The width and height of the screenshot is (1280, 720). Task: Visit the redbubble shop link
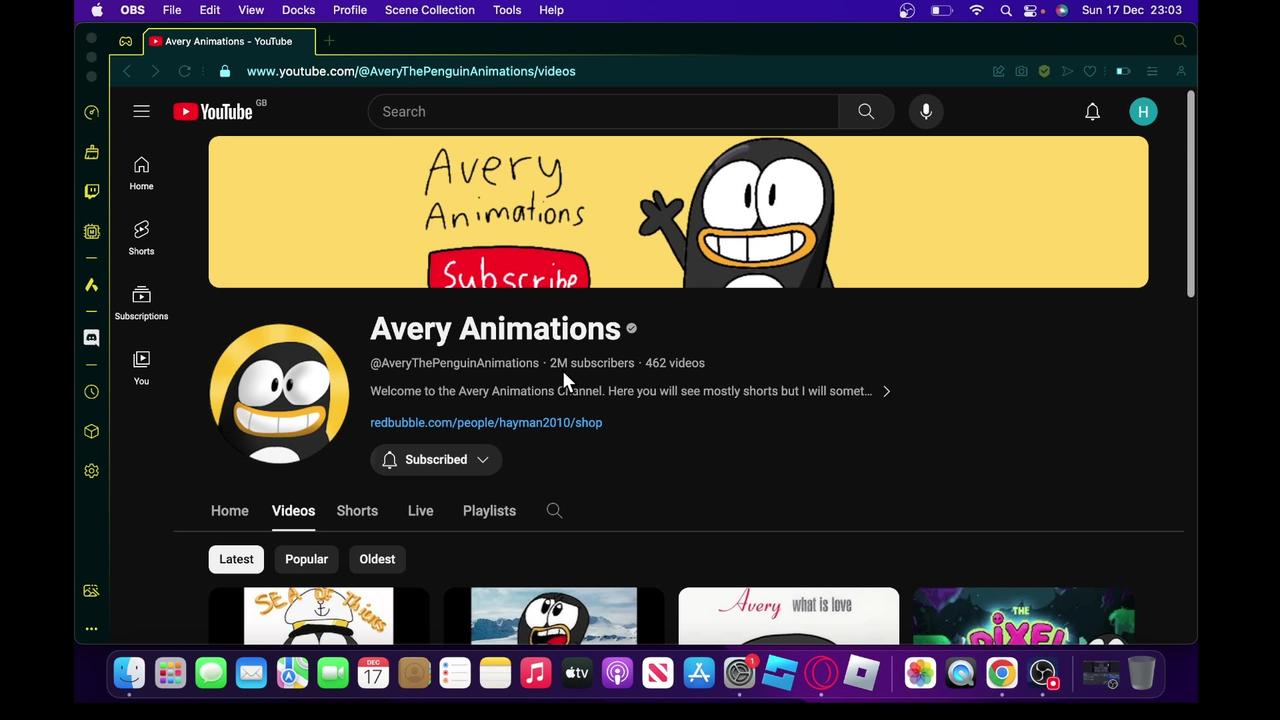pos(486,422)
